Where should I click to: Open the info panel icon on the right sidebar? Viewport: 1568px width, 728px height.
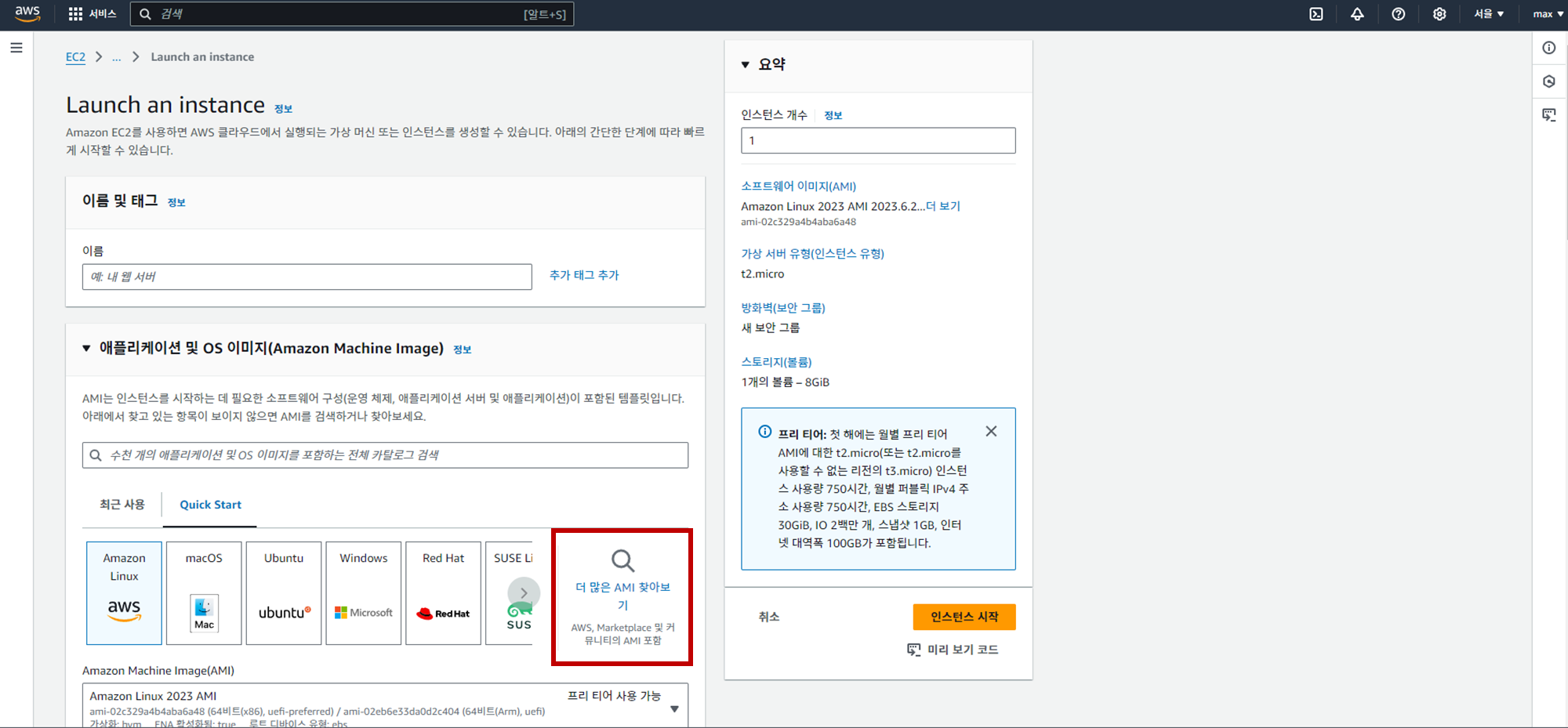[1549, 48]
